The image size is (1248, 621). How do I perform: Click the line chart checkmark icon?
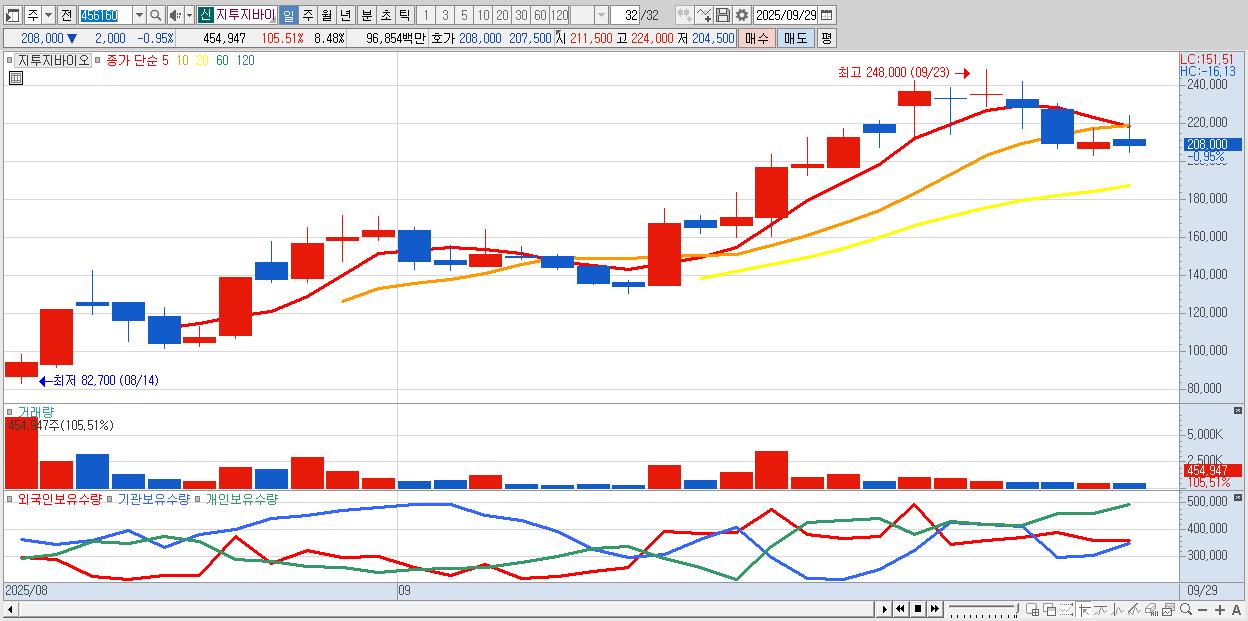tap(704, 15)
